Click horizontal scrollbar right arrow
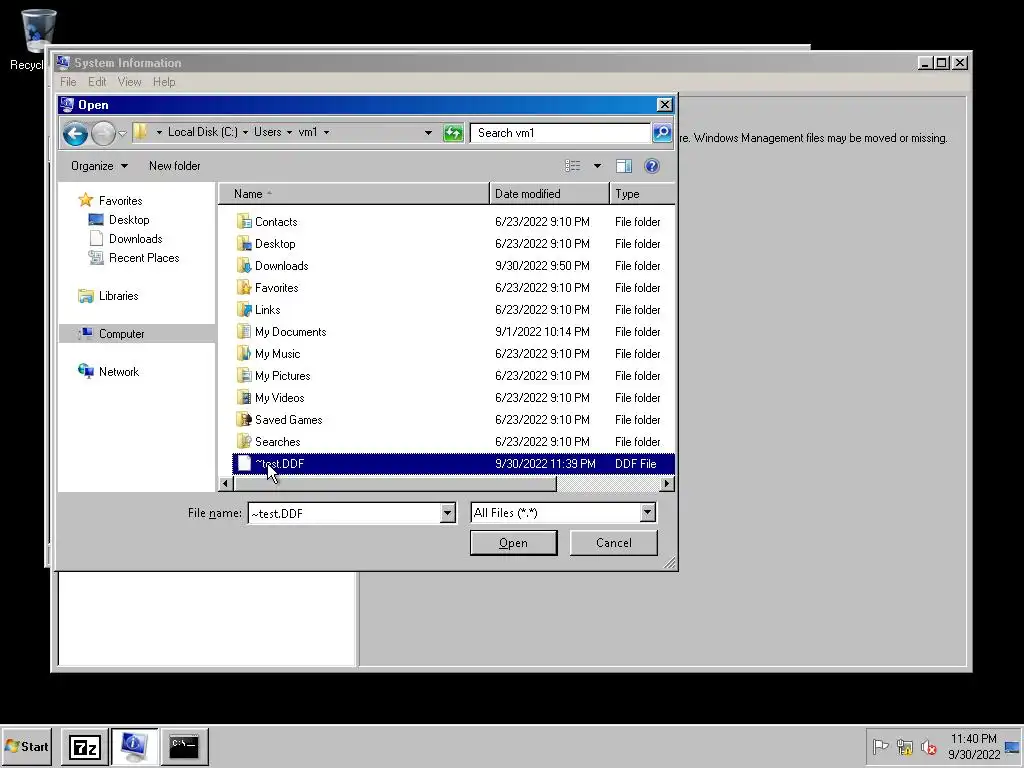Viewport: 1024px width, 768px height. [667, 484]
